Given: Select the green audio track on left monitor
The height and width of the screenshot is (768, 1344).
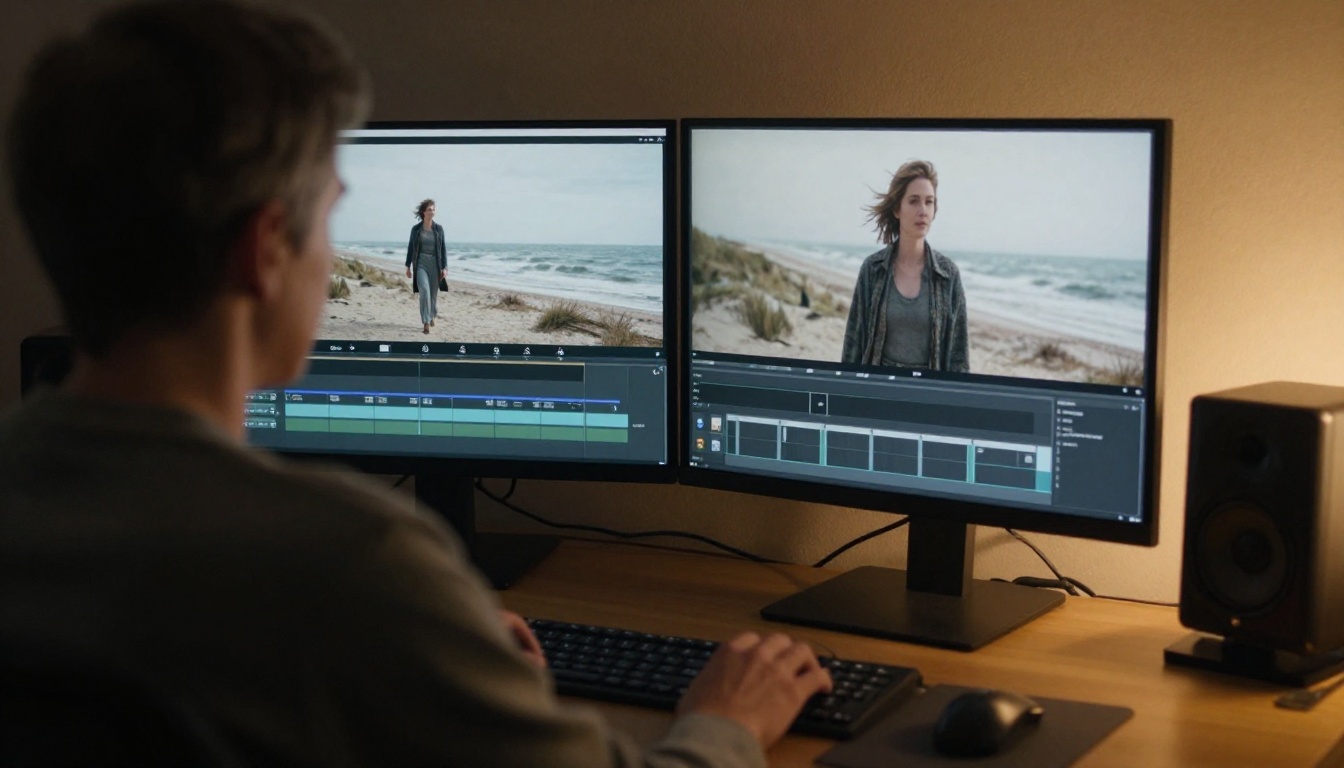Looking at the screenshot, I should [x=456, y=430].
